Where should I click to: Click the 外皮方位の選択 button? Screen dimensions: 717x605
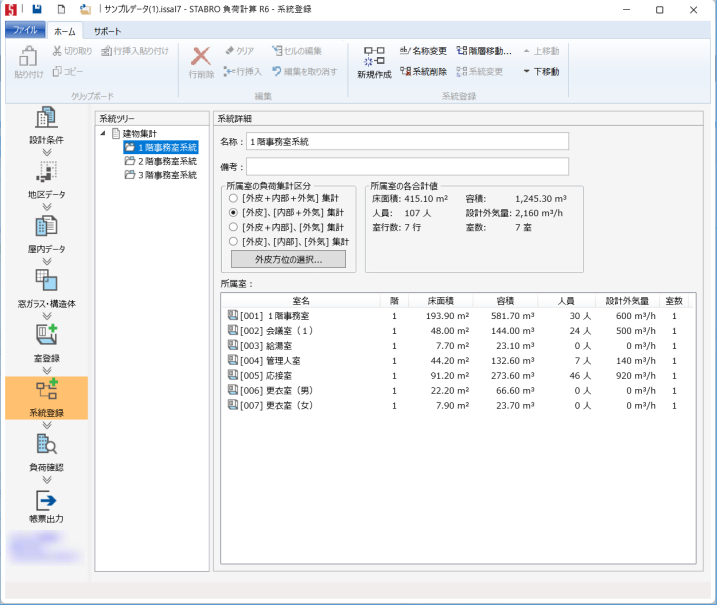click(x=288, y=260)
